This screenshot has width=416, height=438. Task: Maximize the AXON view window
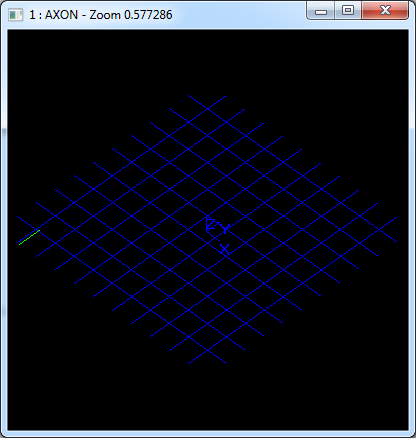click(348, 11)
